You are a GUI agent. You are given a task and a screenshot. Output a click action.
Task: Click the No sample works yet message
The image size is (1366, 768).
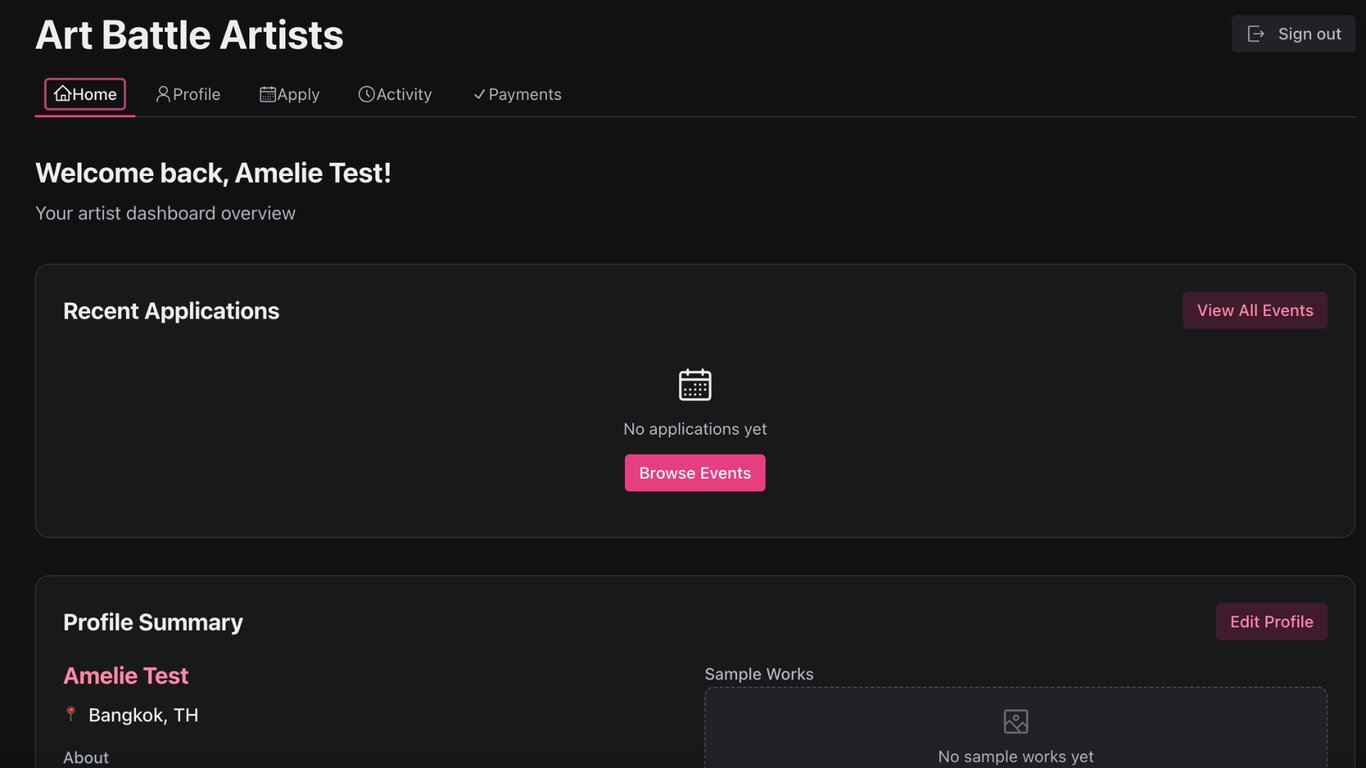[x=1016, y=757]
